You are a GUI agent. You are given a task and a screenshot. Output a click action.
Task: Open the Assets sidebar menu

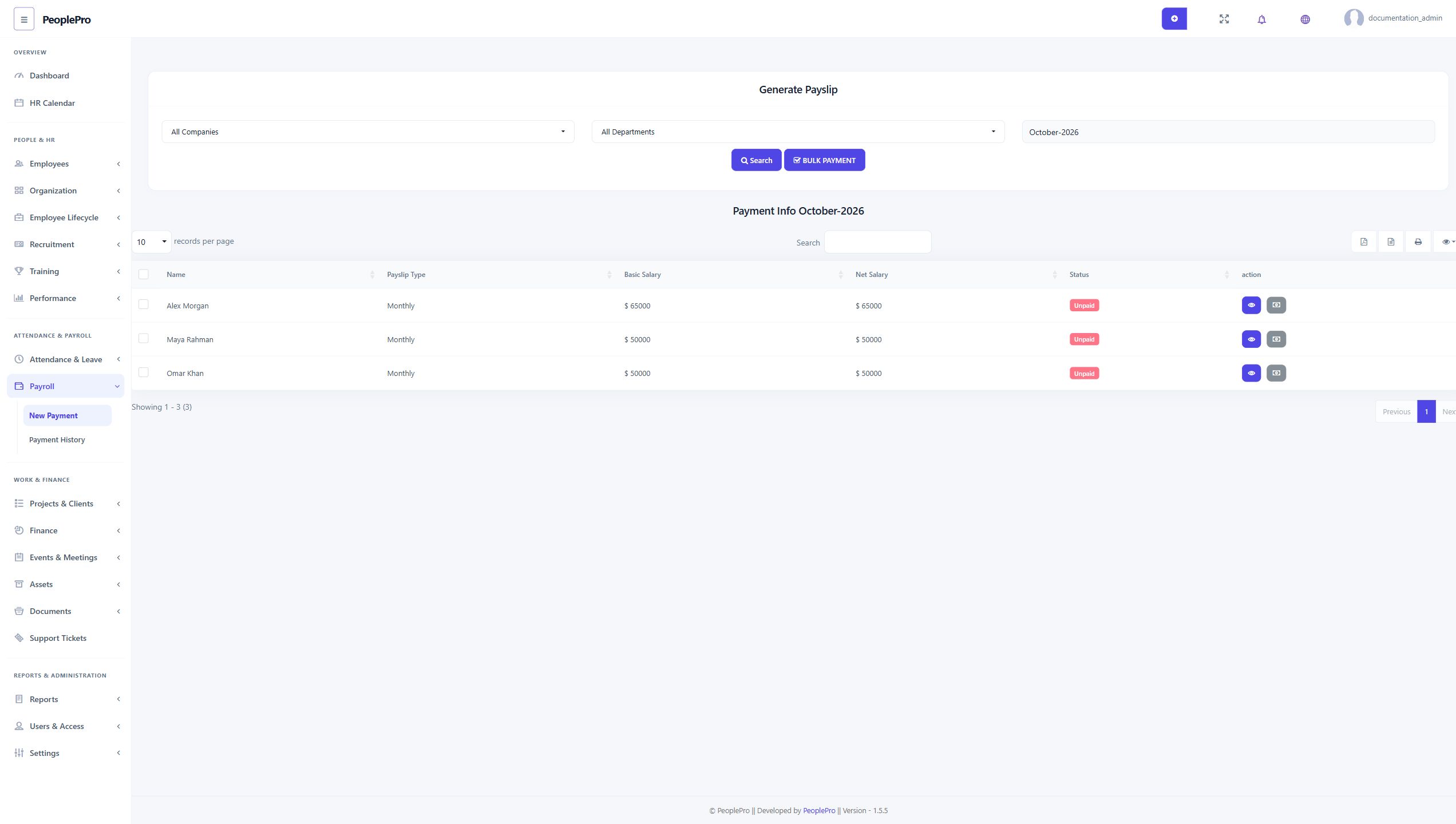[x=66, y=584]
